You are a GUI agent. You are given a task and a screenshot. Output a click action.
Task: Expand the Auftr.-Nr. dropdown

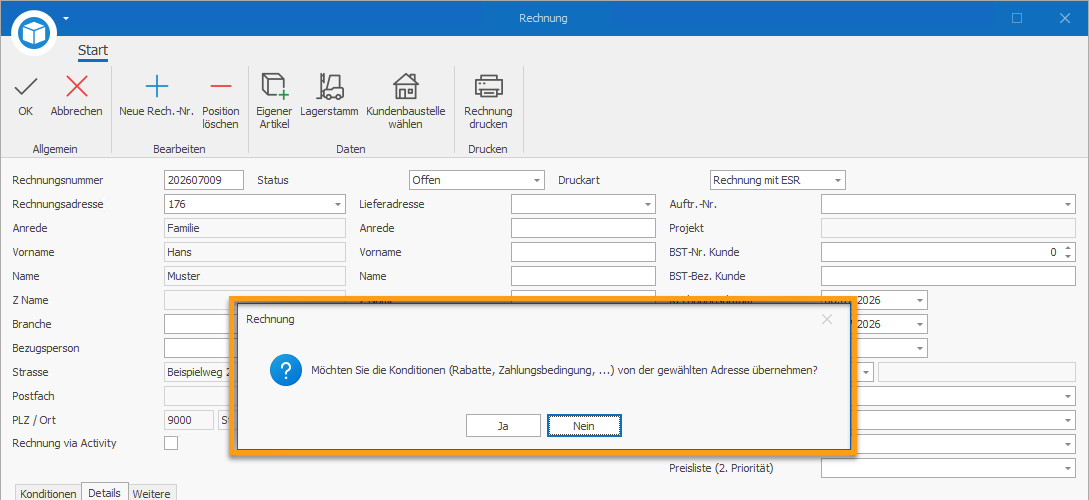click(x=1067, y=205)
